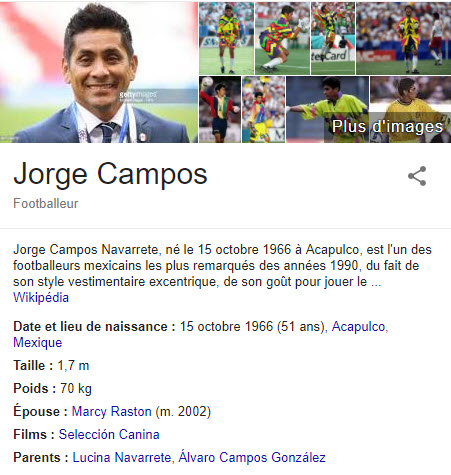The image size is (451, 475).
Task: Open bottom-row thumbnail of keeper raising arm
Action: pos(264,109)
